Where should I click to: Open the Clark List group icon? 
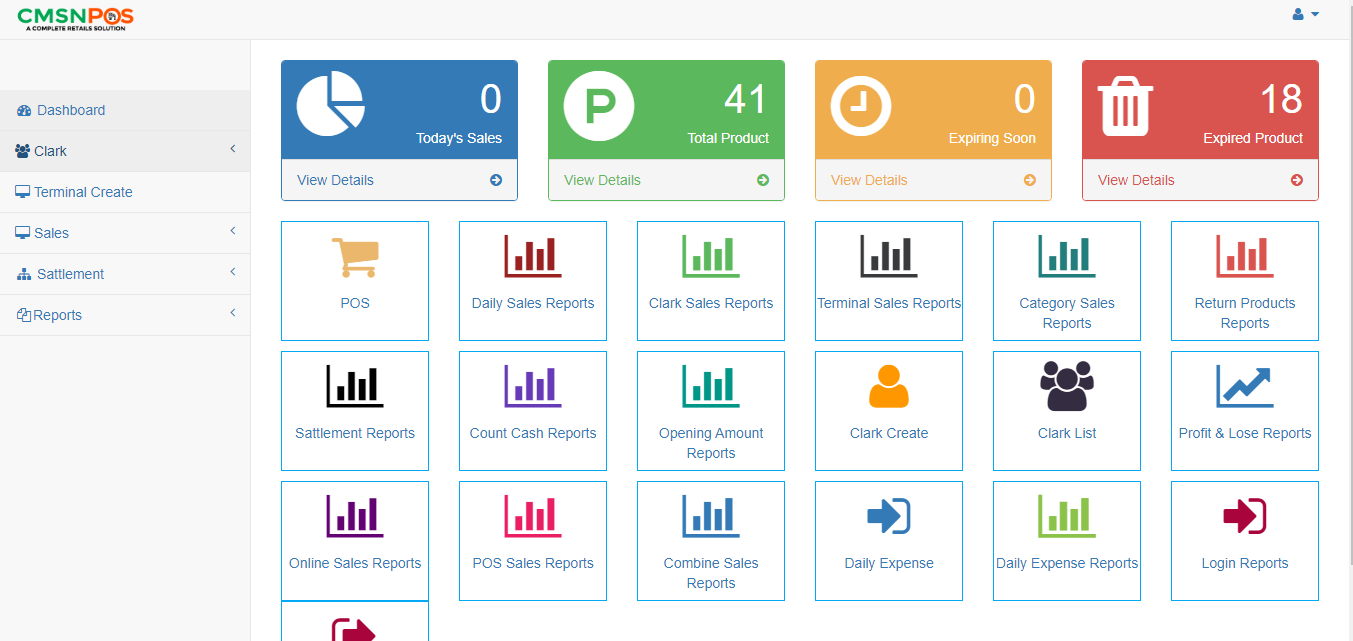1066,386
